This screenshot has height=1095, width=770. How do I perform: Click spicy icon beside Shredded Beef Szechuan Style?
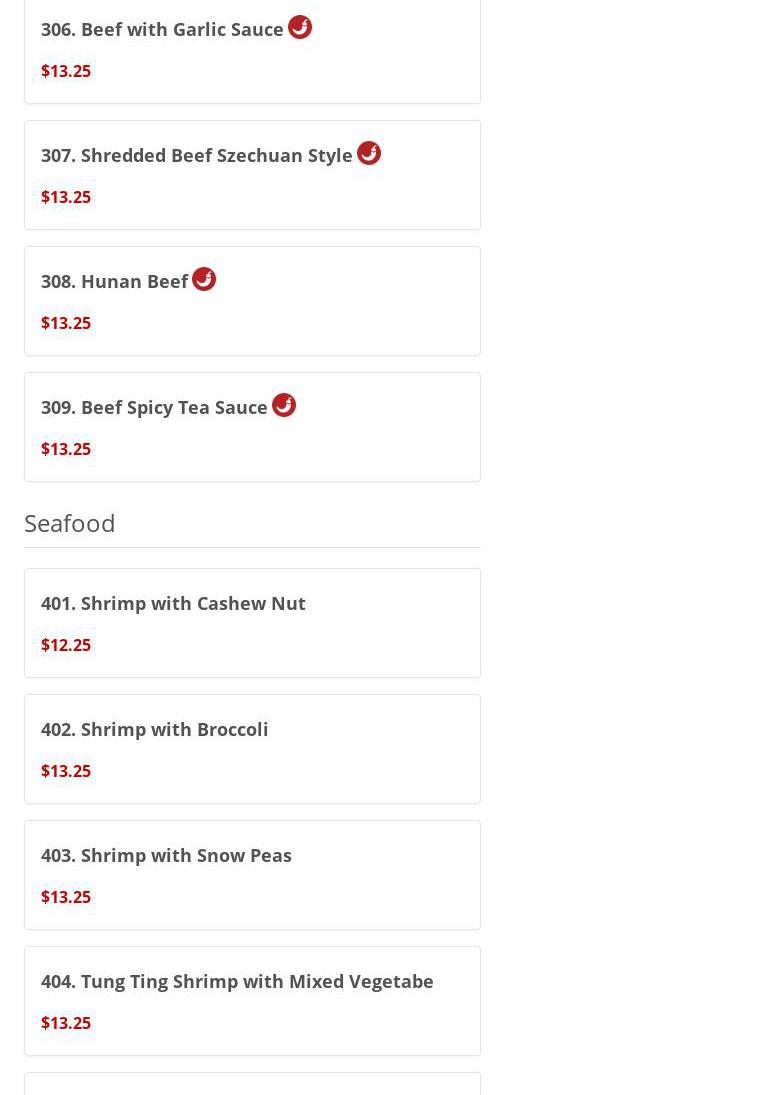[x=369, y=153]
